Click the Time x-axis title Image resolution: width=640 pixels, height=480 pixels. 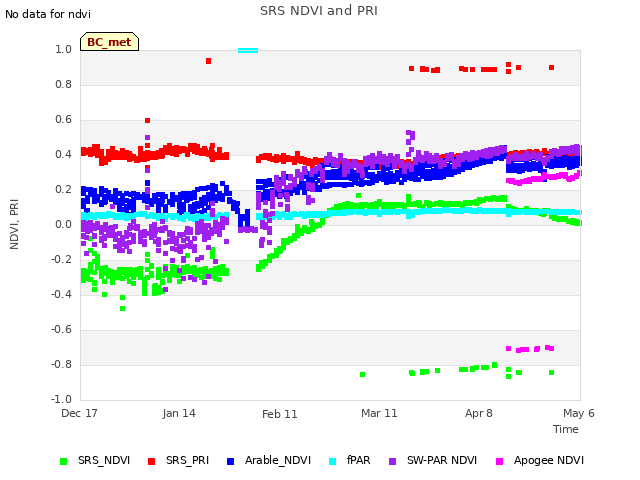click(x=566, y=429)
